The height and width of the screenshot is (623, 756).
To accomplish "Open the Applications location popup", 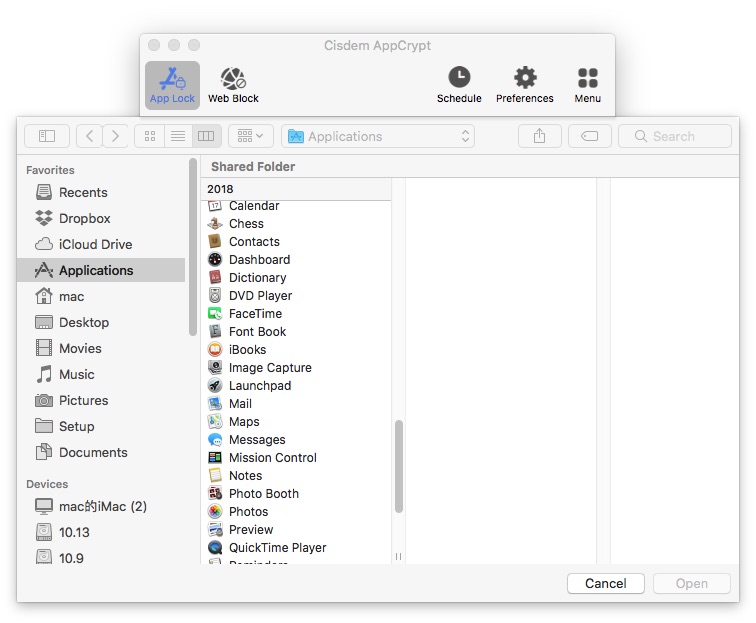I will [378, 136].
